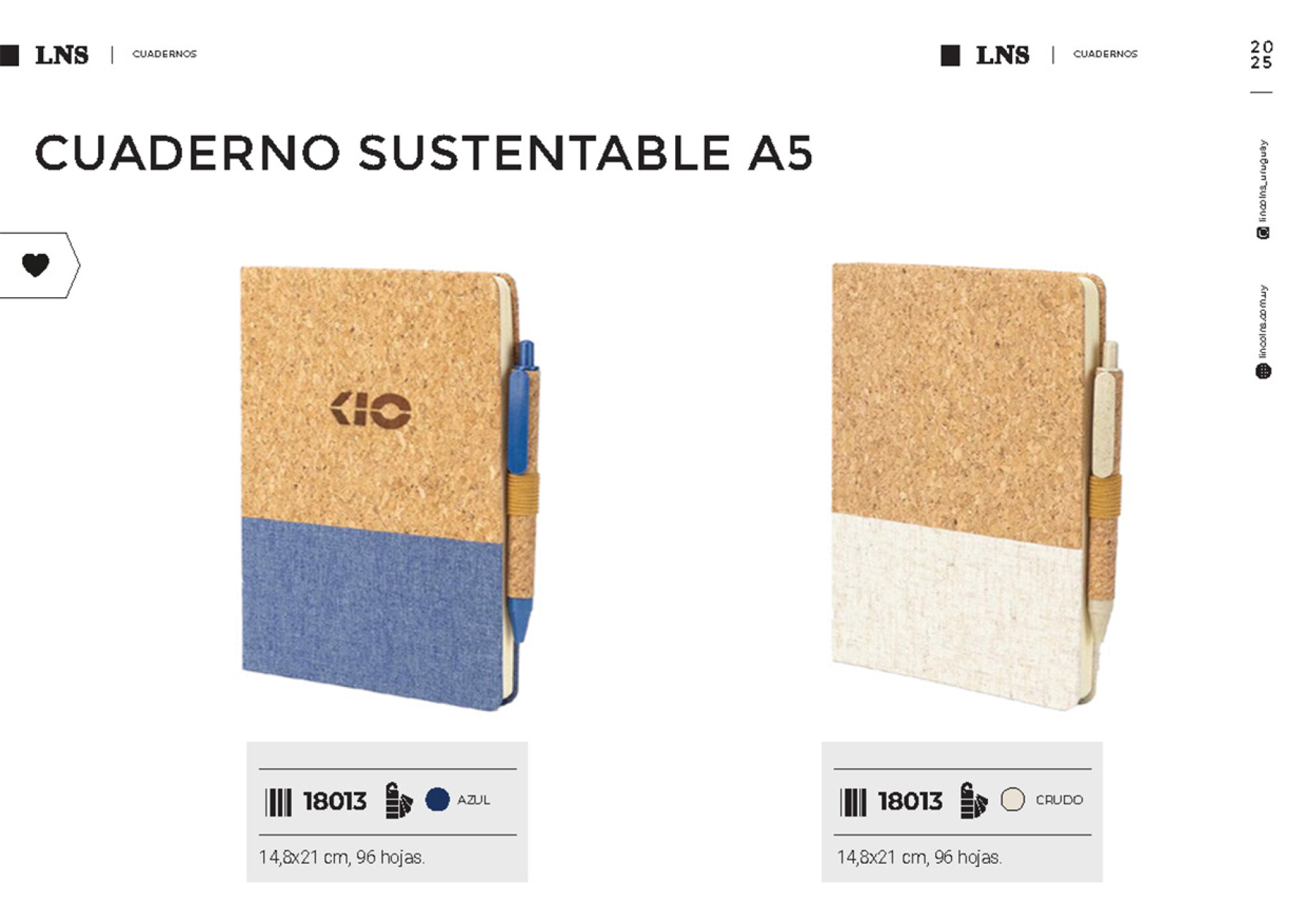Click the cream cork notebook image
Viewport: 1306px width, 924px height.
pos(977,486)
